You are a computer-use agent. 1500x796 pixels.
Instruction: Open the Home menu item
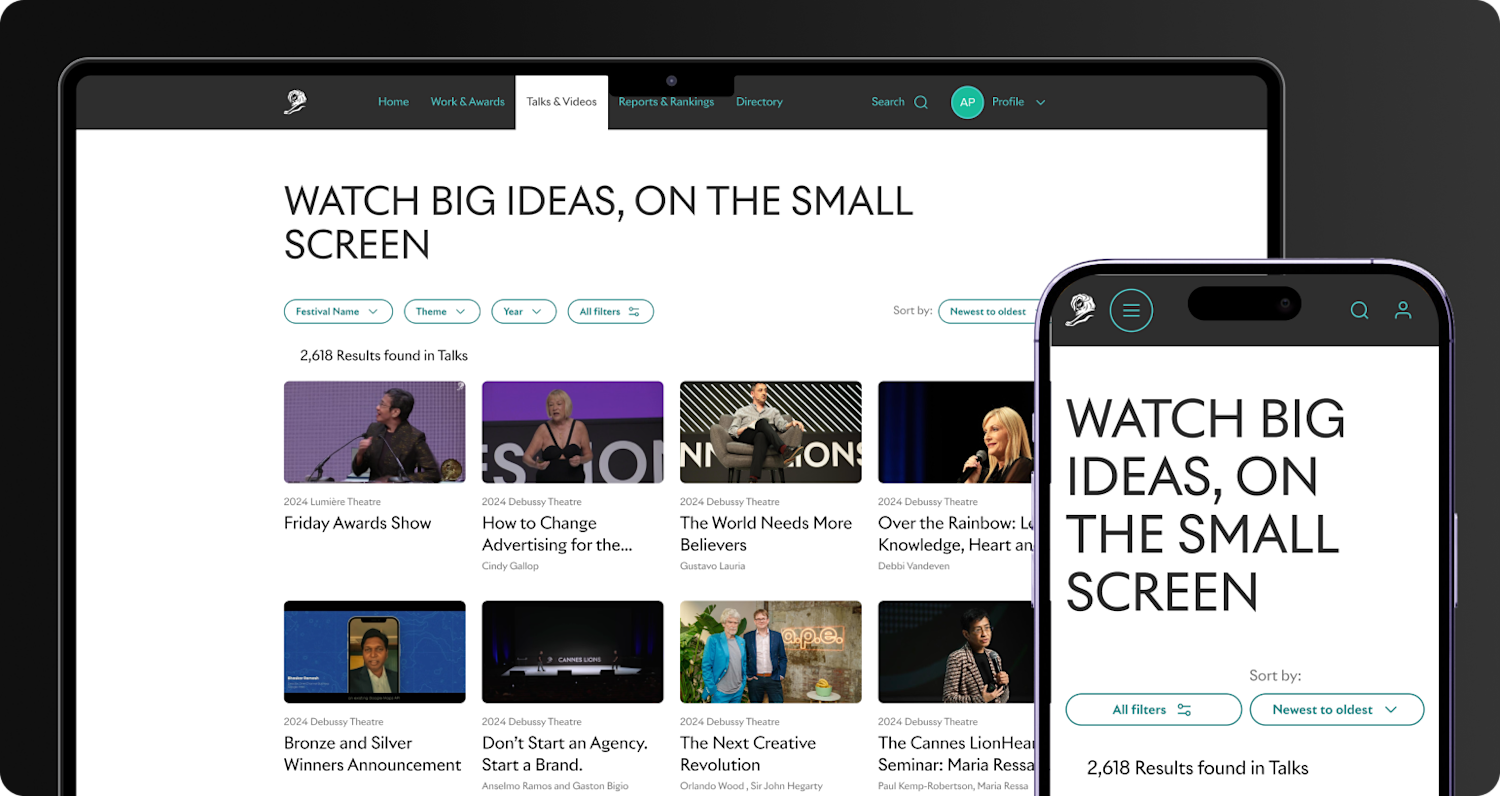click(393, 102)
